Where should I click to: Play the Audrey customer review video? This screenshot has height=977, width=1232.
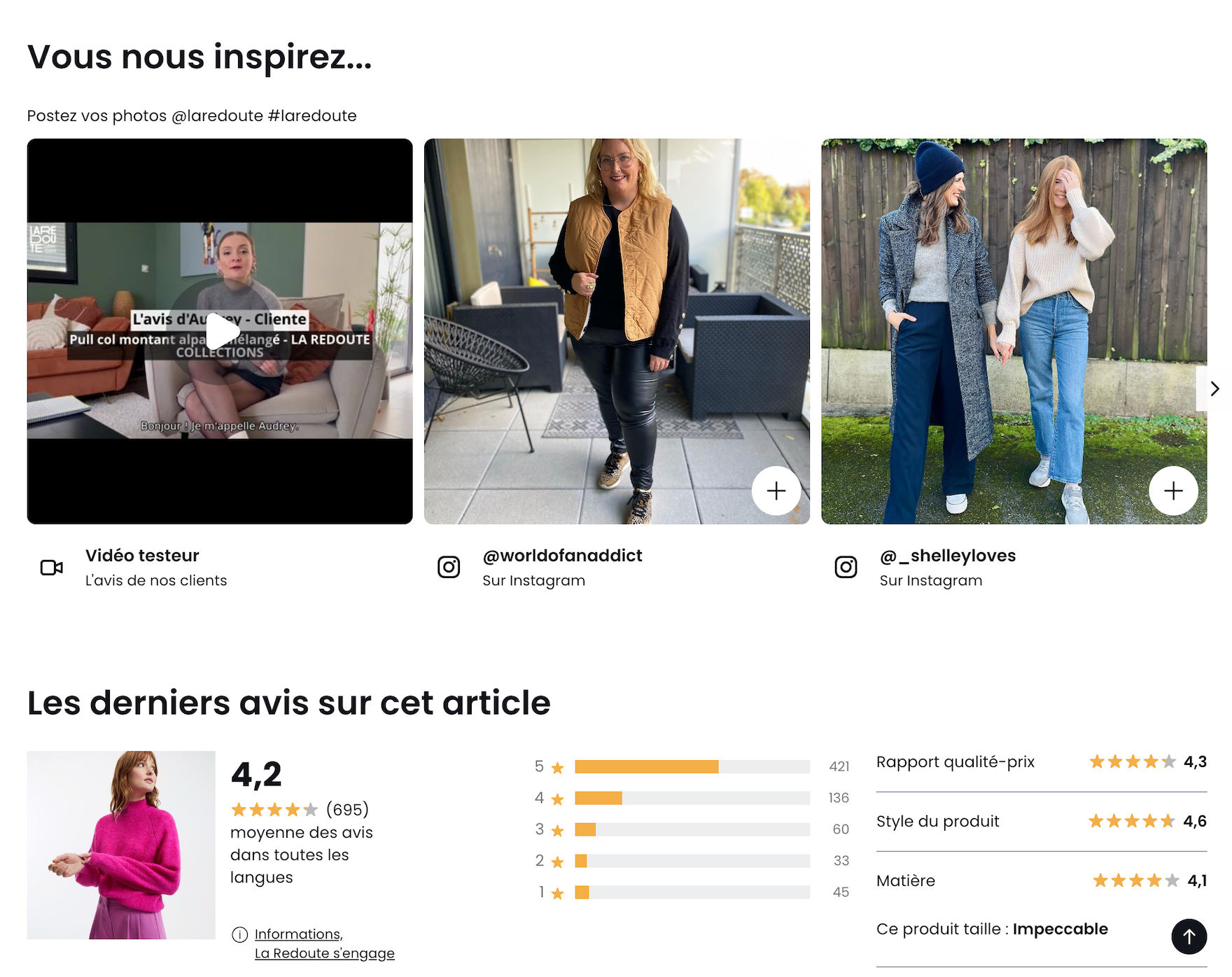[223, 331]
